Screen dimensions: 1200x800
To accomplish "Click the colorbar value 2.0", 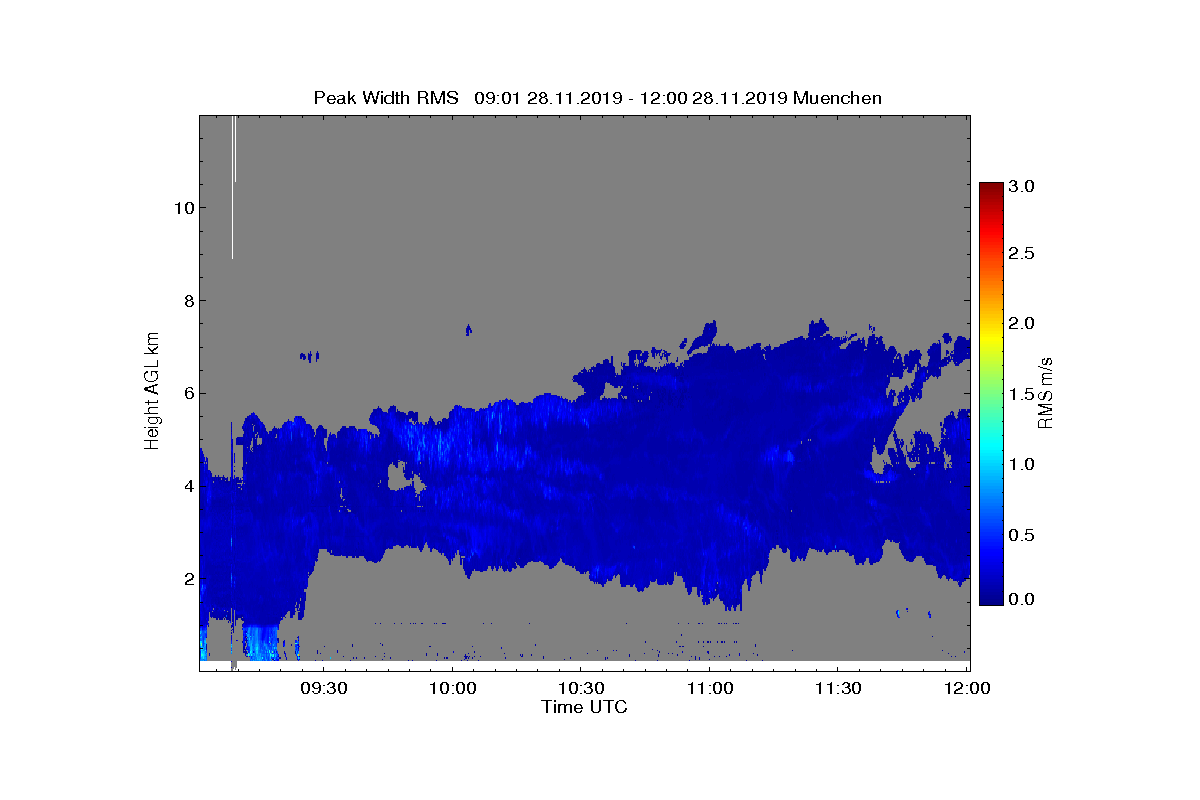I will 1022,323.
